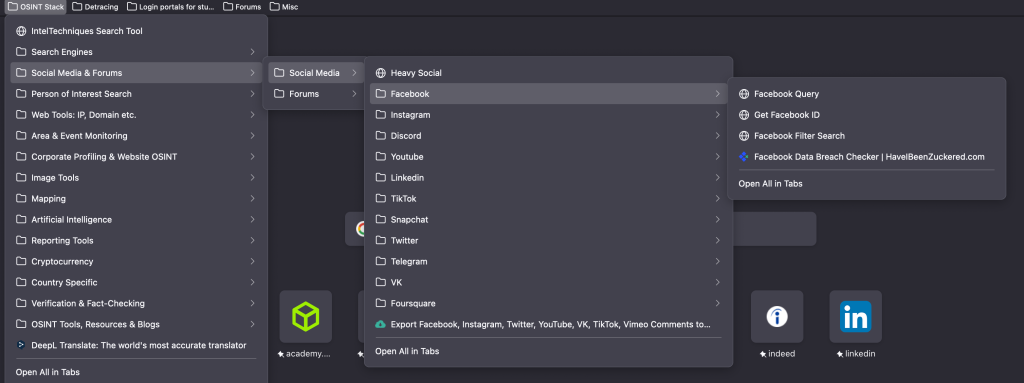Click chevron beside Image Tools
The image size is (1024, 383).
[252, 177]
